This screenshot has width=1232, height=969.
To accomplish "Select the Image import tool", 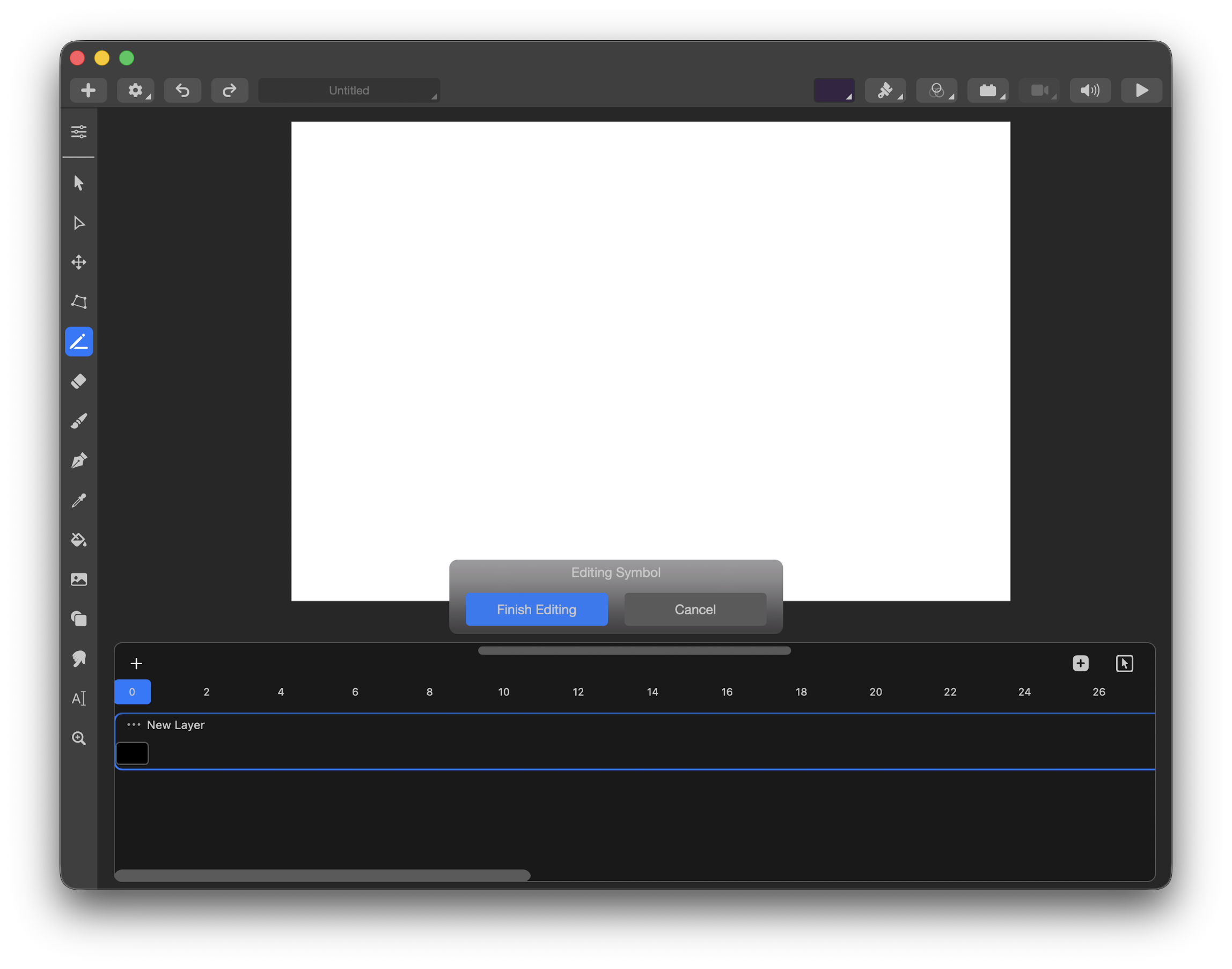I will (79, 579).
